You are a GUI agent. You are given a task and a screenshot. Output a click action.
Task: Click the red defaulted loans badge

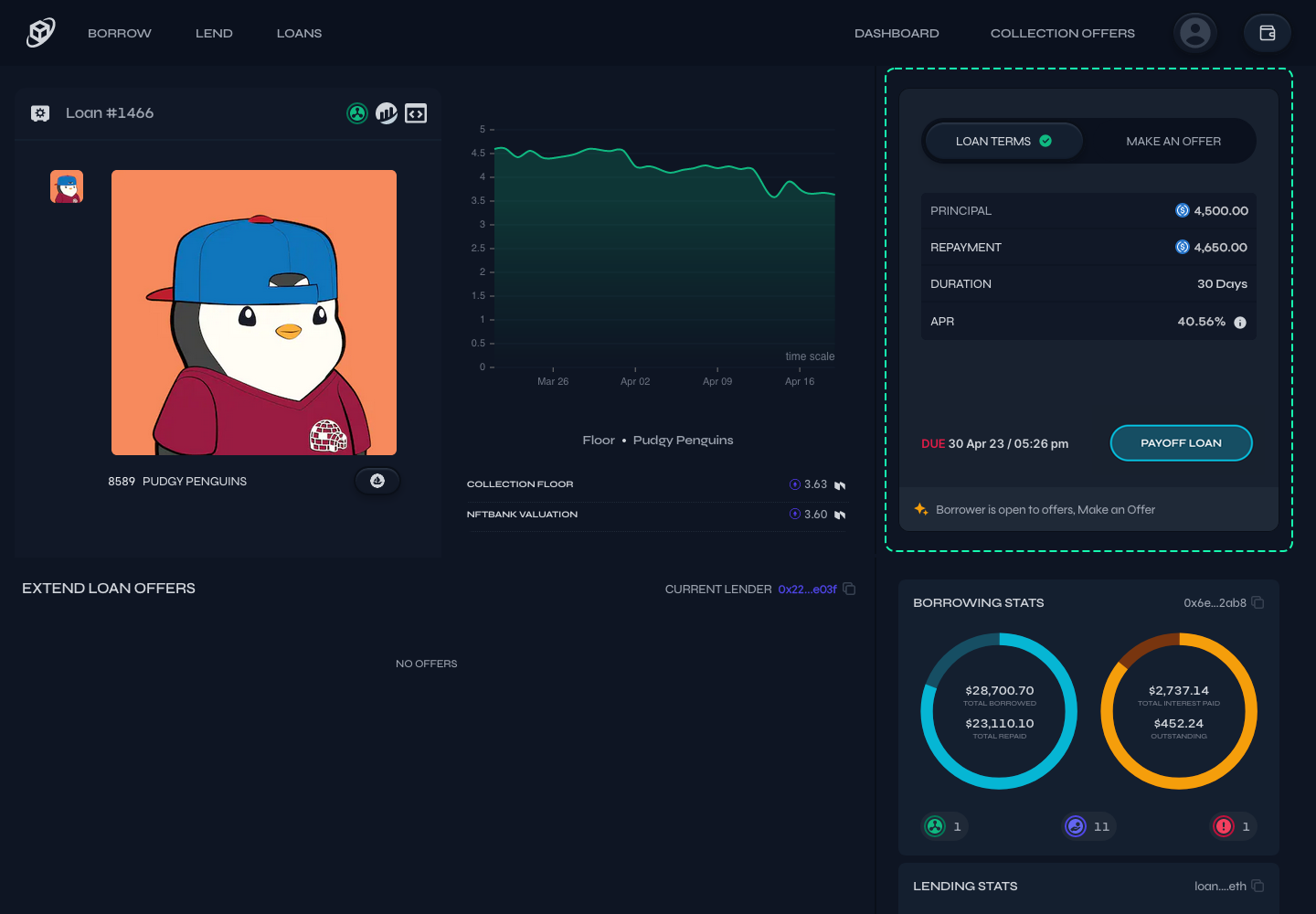1234,826
